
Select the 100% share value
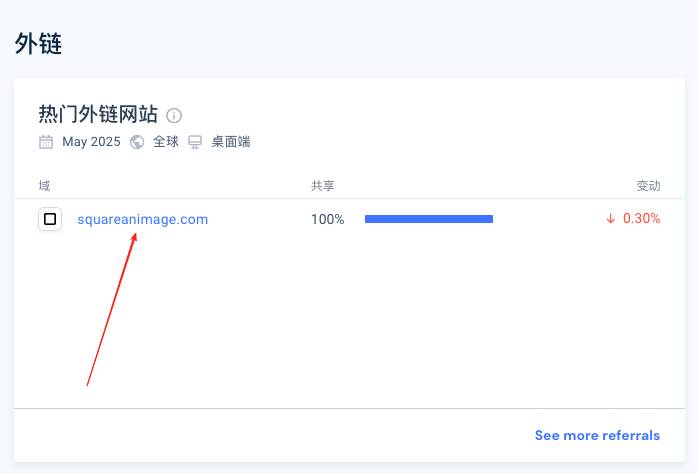(328, 219)
